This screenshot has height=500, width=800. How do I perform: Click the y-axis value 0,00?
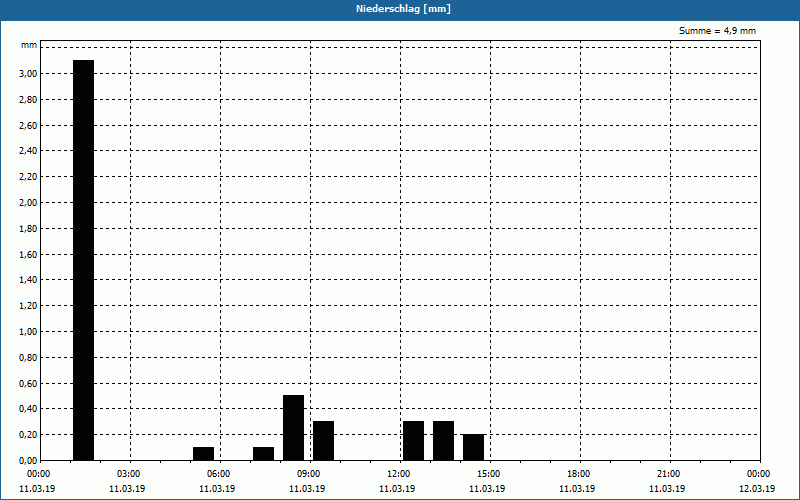pos(28,461)
